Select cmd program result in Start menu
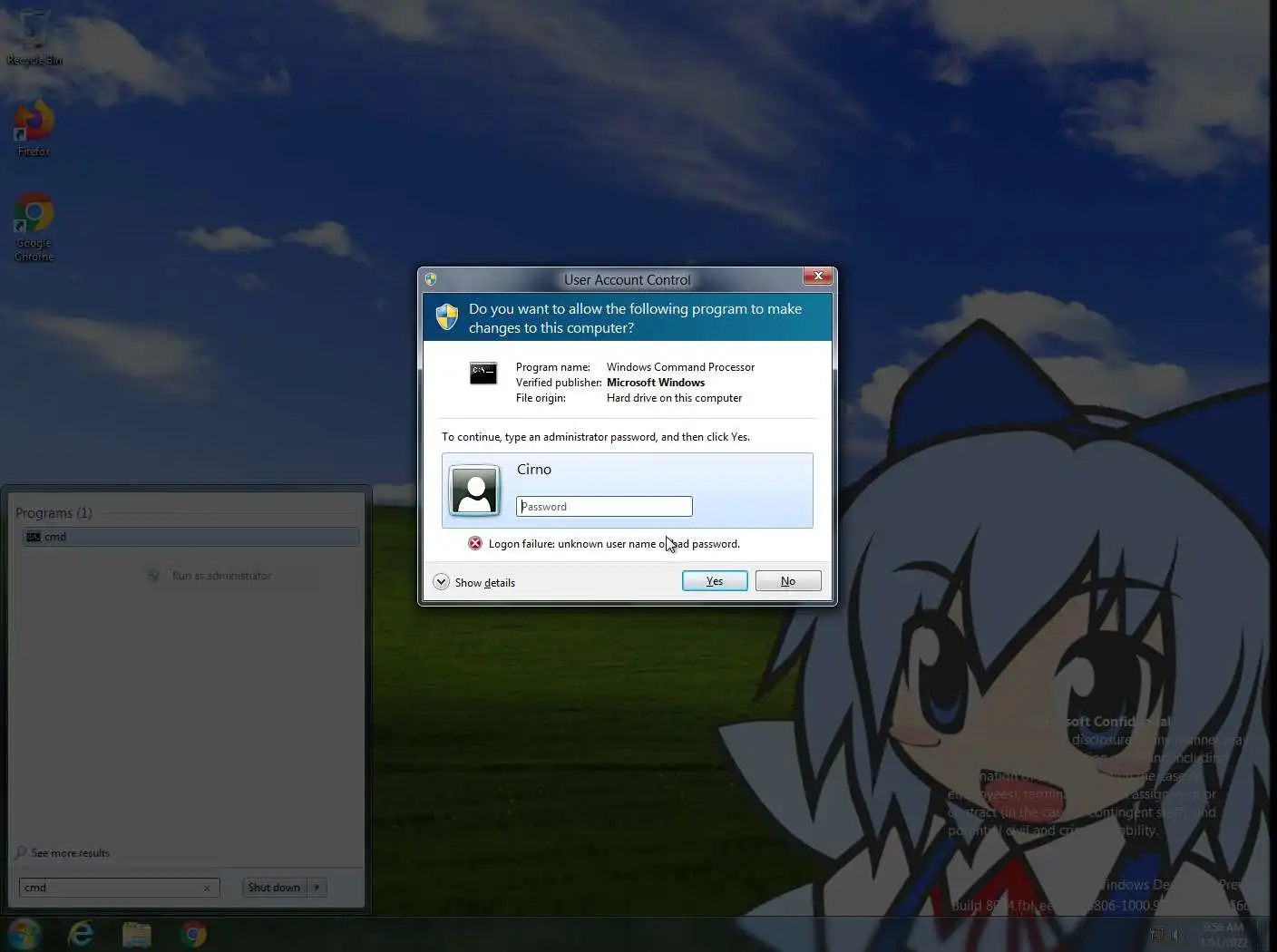The width and height of the screenshot is (1277, 952). 190,537
